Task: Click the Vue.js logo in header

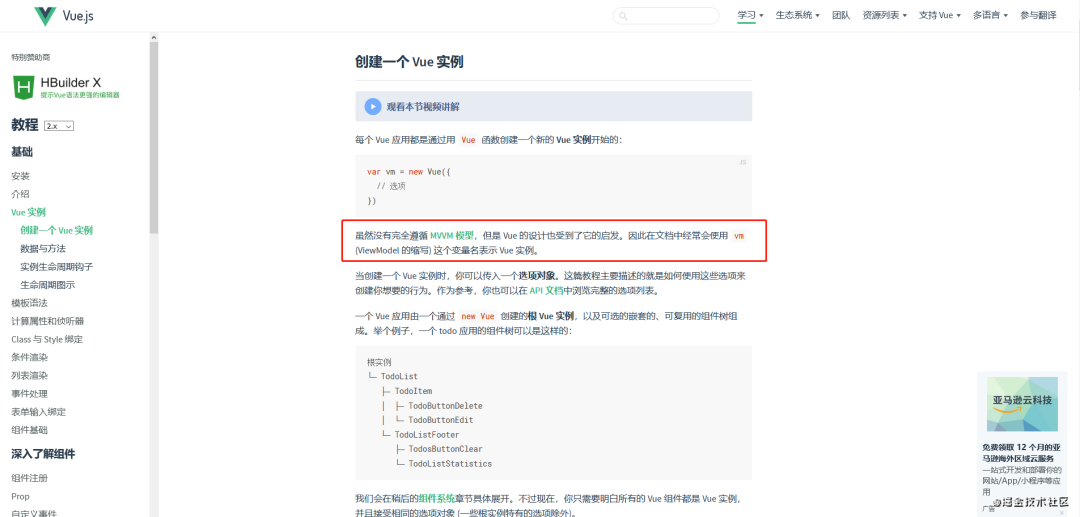Action: pos(64,16)
